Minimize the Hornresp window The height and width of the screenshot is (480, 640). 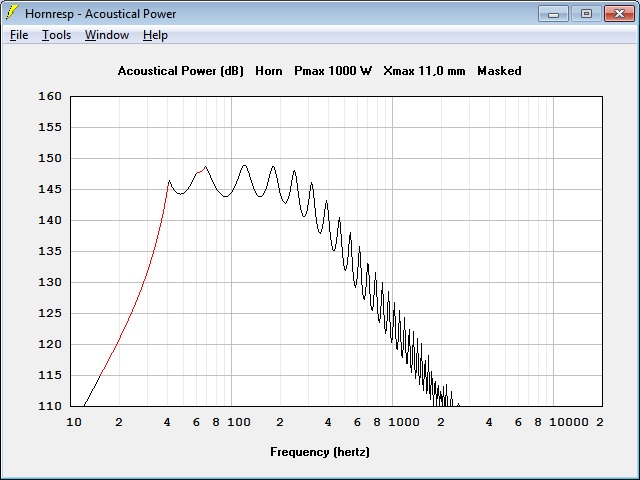tap(553, 14)
